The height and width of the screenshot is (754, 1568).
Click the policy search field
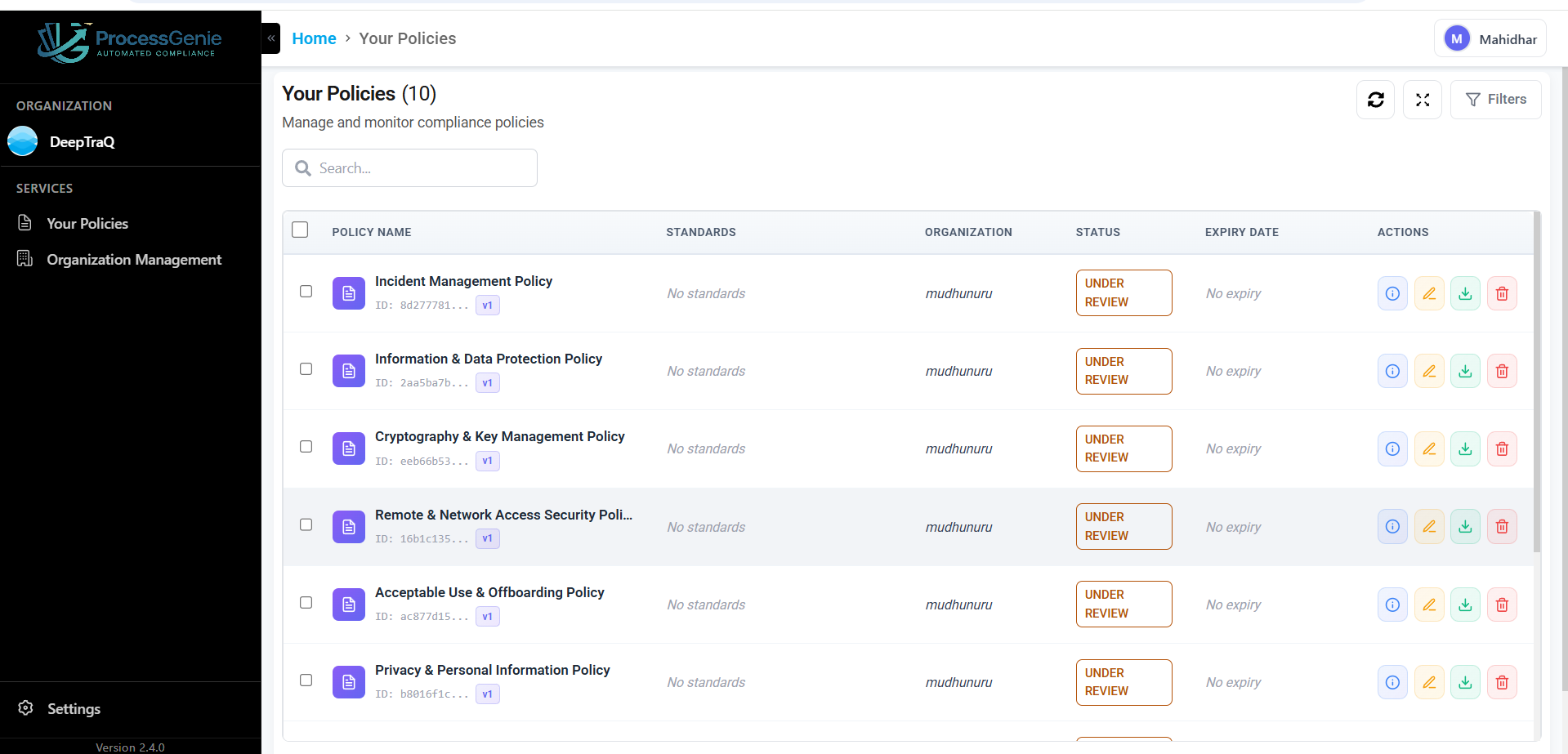(409, 168)
